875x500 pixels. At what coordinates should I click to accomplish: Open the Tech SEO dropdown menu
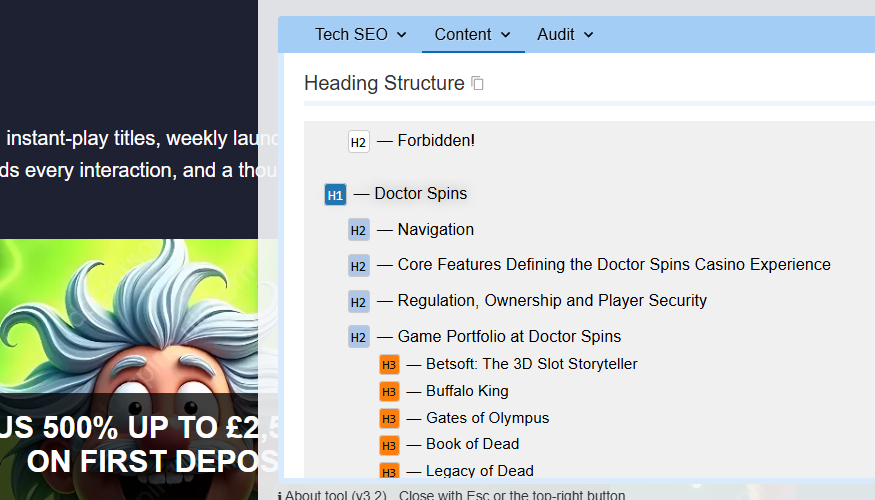coord(361,35)
